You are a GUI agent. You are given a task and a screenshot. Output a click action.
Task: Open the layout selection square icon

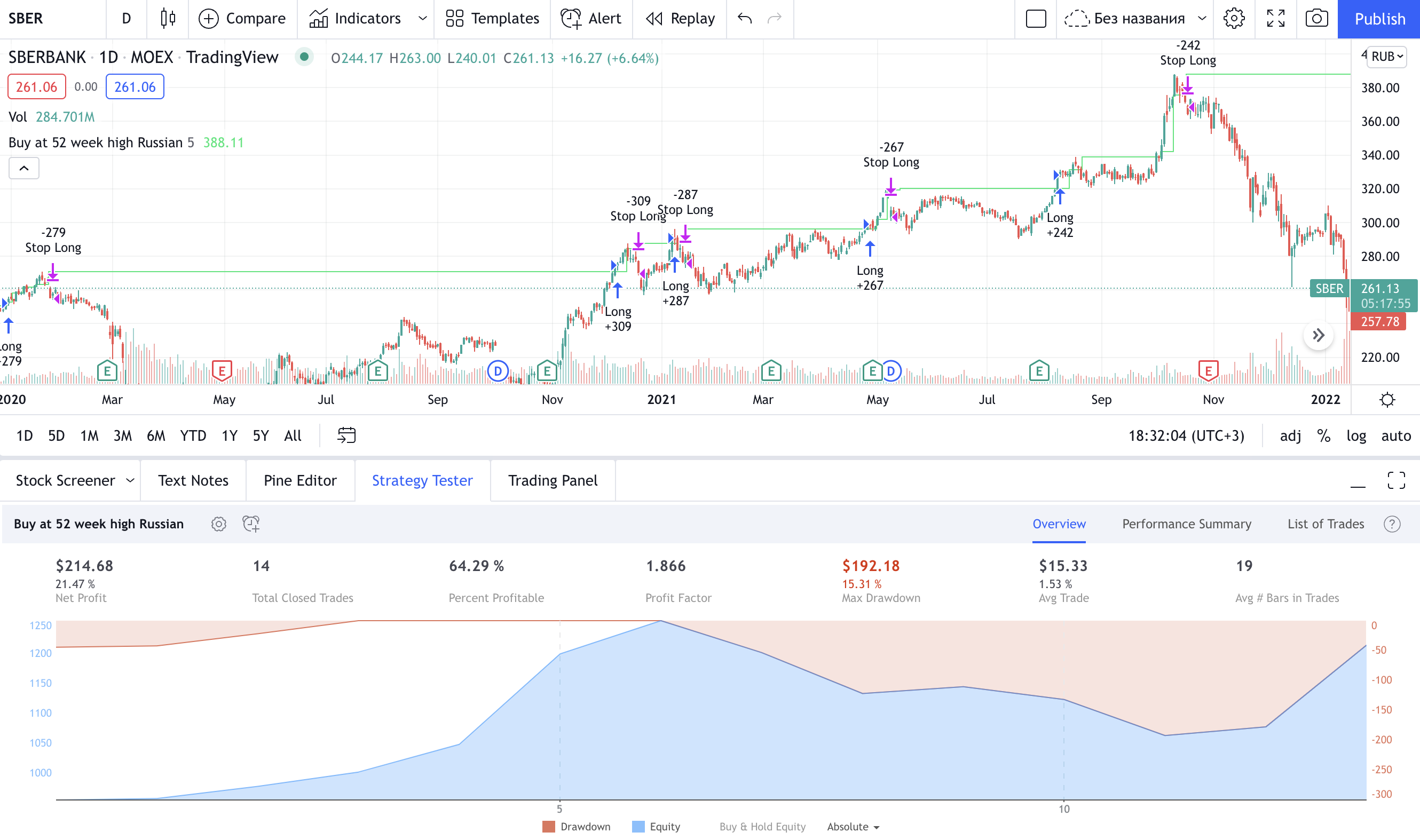click(x=1036, y=19)
